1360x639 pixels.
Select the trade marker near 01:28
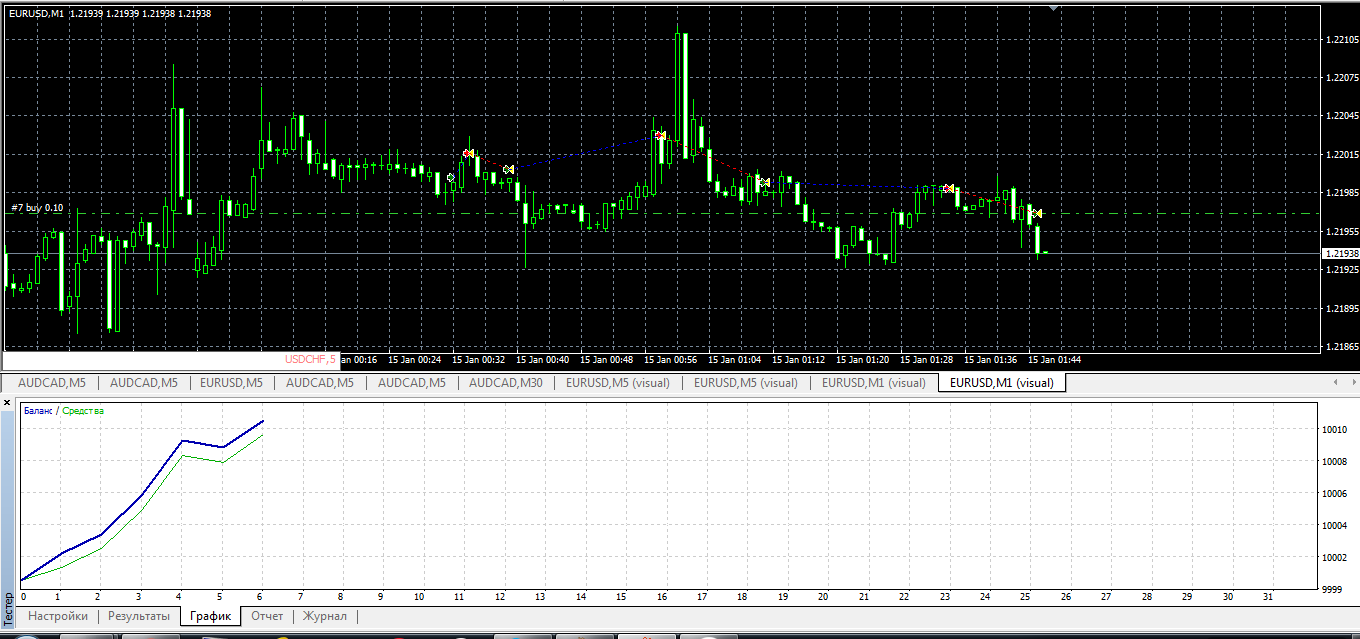948,188
